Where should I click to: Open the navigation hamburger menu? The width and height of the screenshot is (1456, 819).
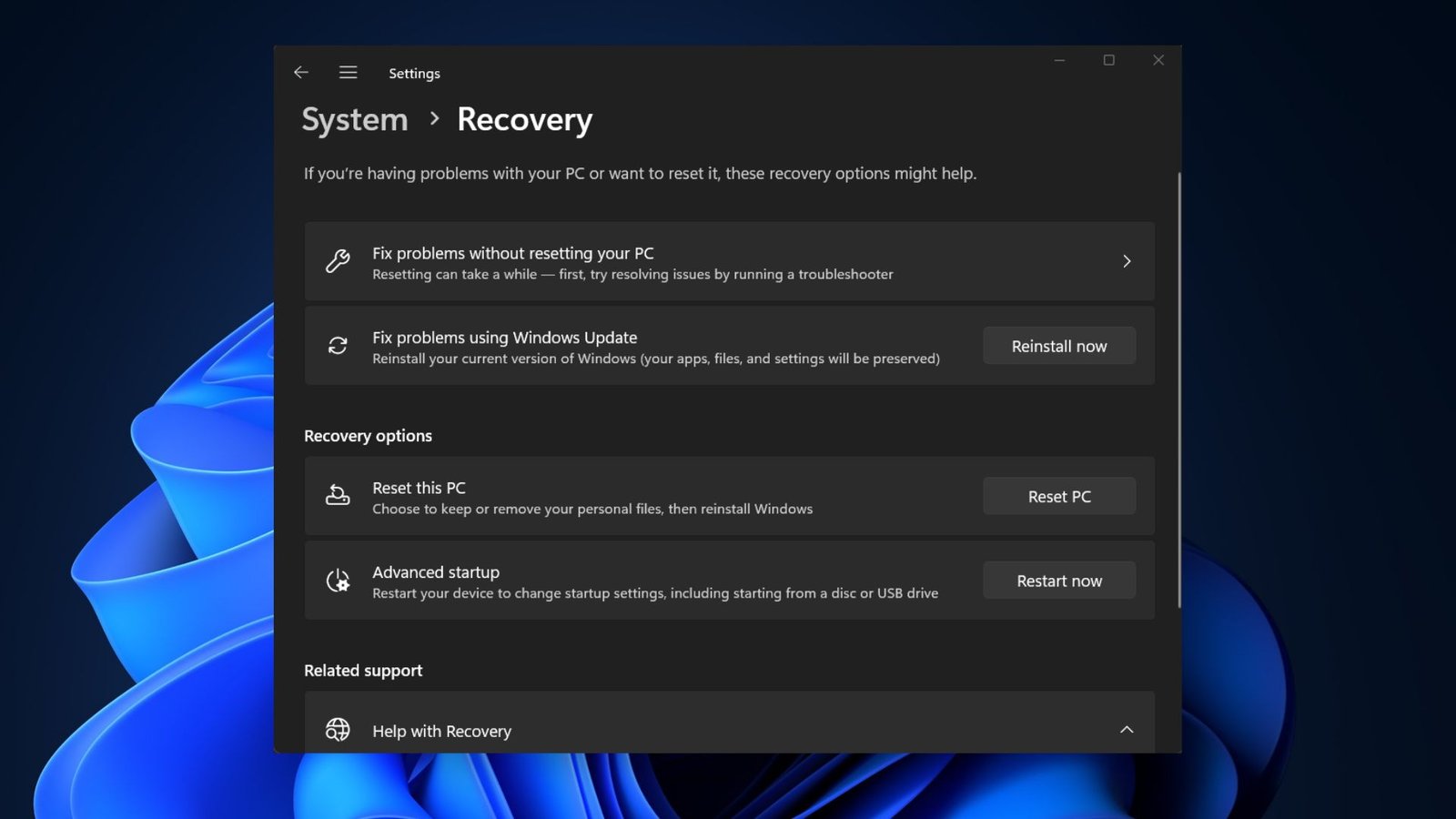(x=348, y=72)
